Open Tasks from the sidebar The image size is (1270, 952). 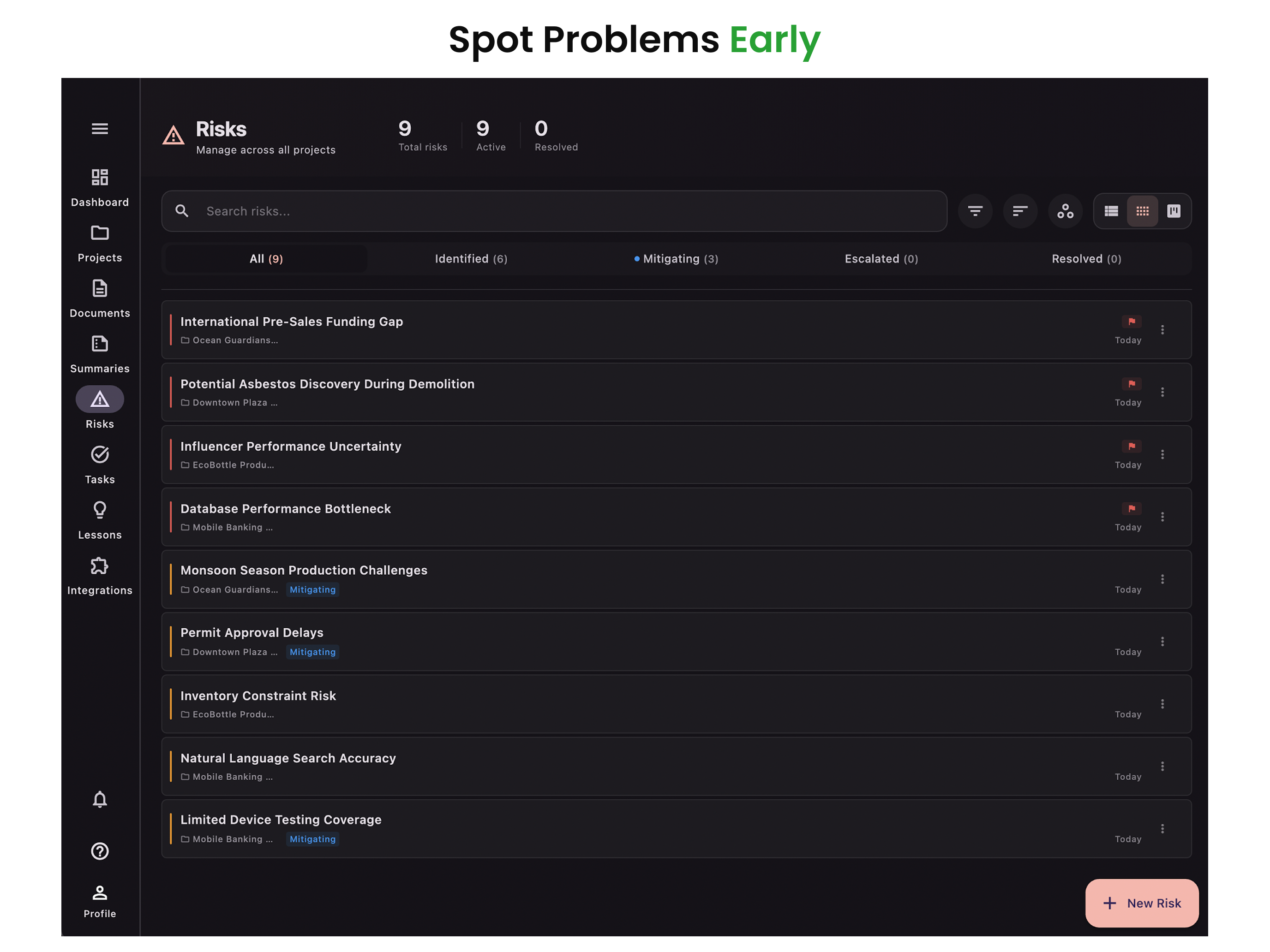click(100, 465)
